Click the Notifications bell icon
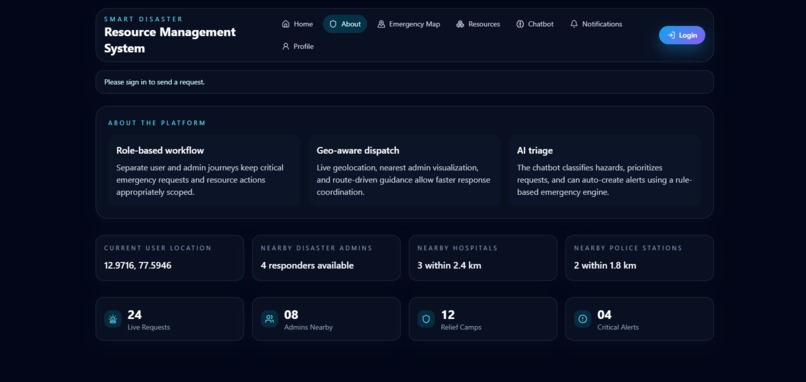Viewport: 806px width, 382px height. [574, 24]
